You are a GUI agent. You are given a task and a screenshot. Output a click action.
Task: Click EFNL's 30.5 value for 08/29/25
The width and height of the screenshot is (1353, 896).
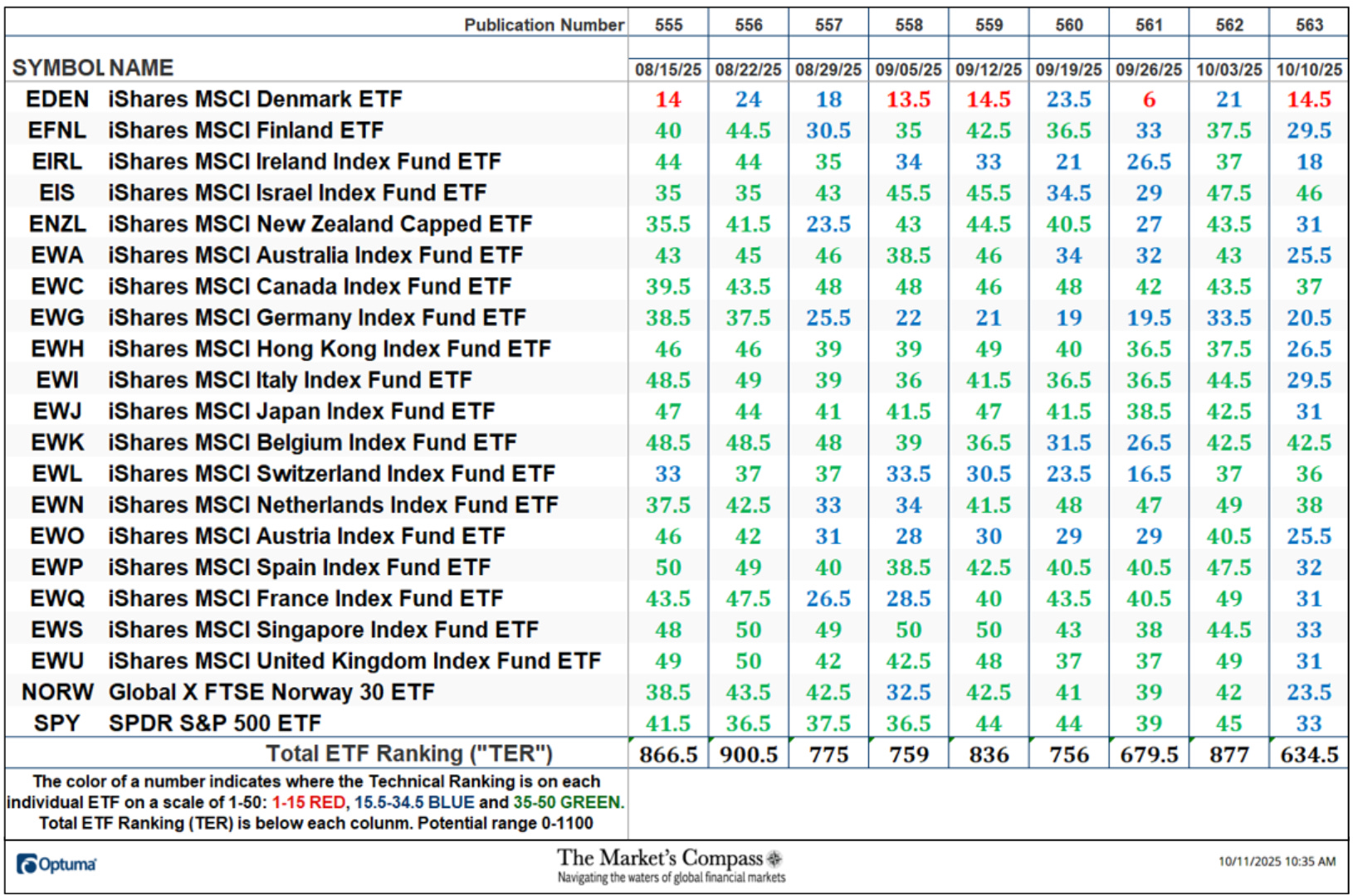[x=828, y=130]
